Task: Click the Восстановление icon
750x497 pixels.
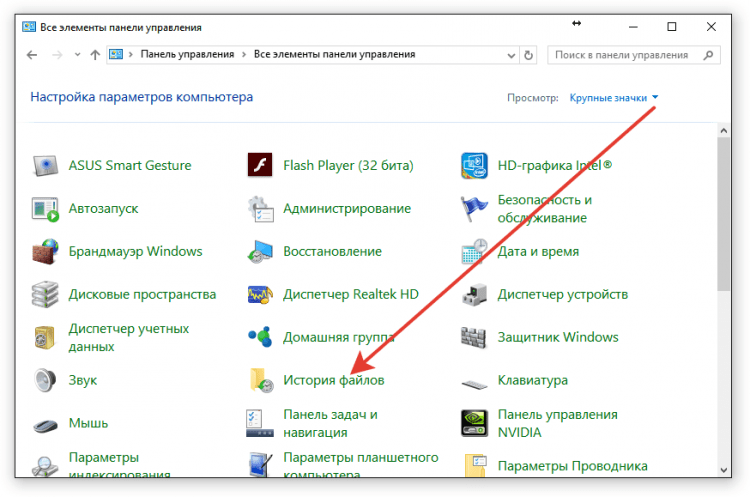Action: [260, 252]
